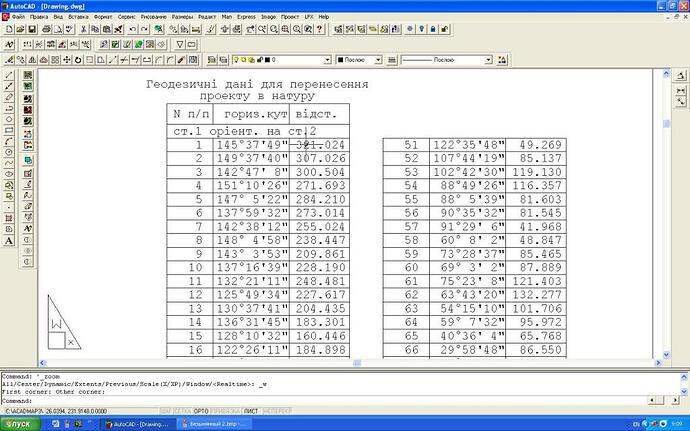Click the black color swatch Послою
The height and width of the screenshot is (431, 690).
341,60
